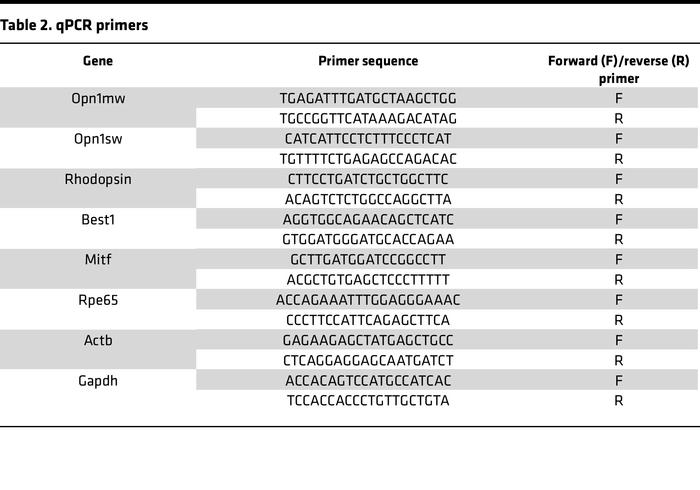Select sequence GTGGATGGGATGCACCAGAA
The height and width of the screenshot is (490, 700).
pos(368,239)
